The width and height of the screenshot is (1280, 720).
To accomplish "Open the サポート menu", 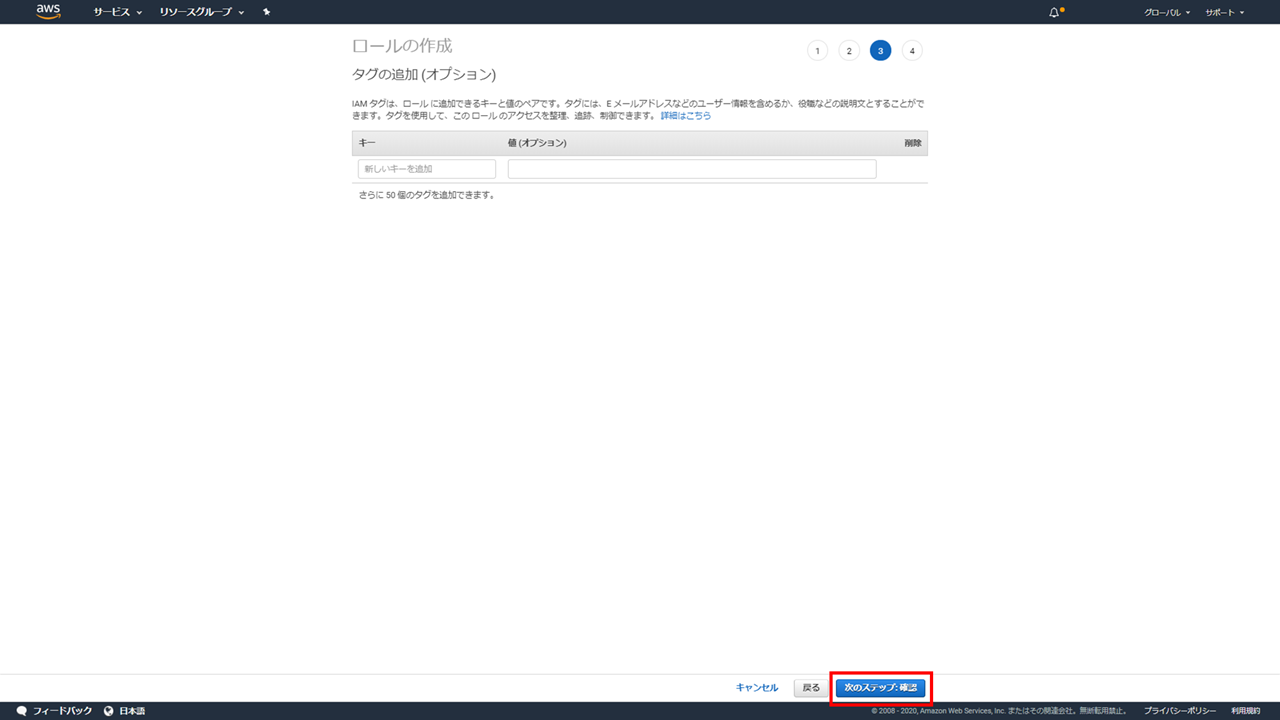I will point(1224,12).
